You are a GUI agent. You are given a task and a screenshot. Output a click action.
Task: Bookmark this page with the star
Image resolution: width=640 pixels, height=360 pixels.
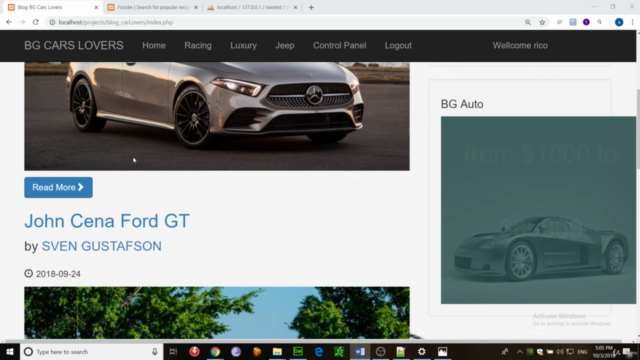pos(542,22)
